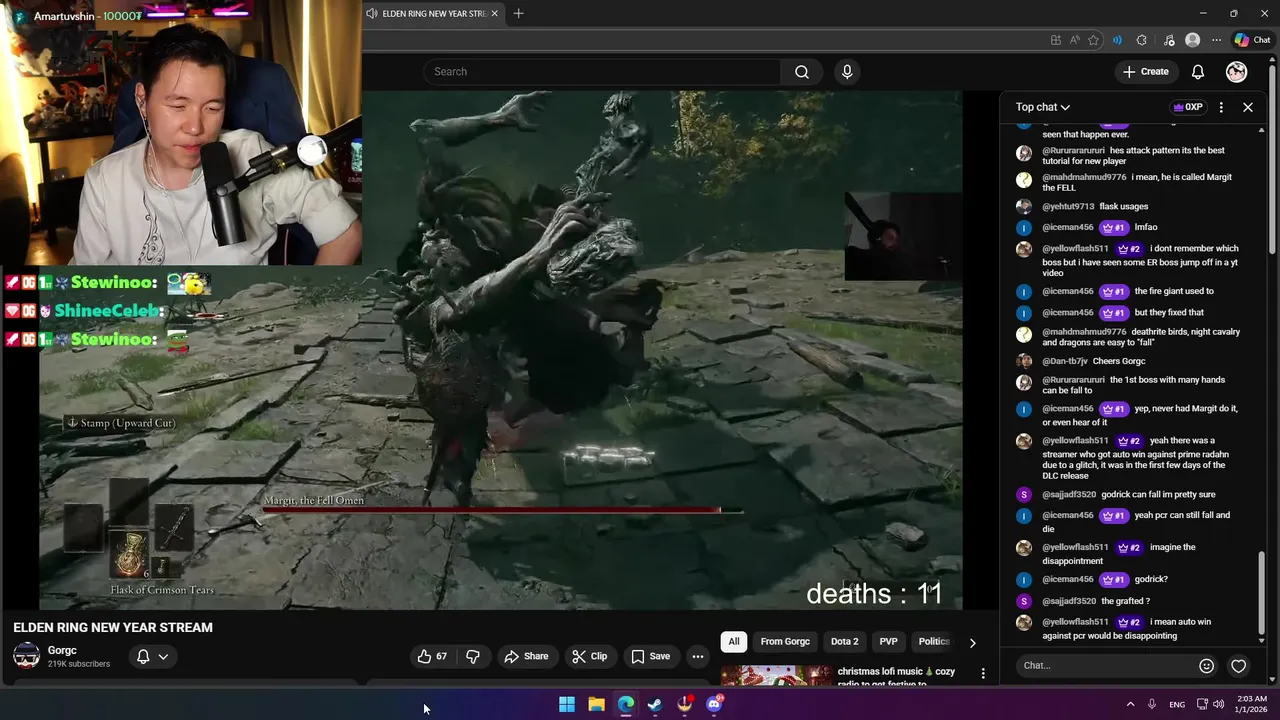Toggle notification bell dropdown for Gorgc

[x=151, y=656]
